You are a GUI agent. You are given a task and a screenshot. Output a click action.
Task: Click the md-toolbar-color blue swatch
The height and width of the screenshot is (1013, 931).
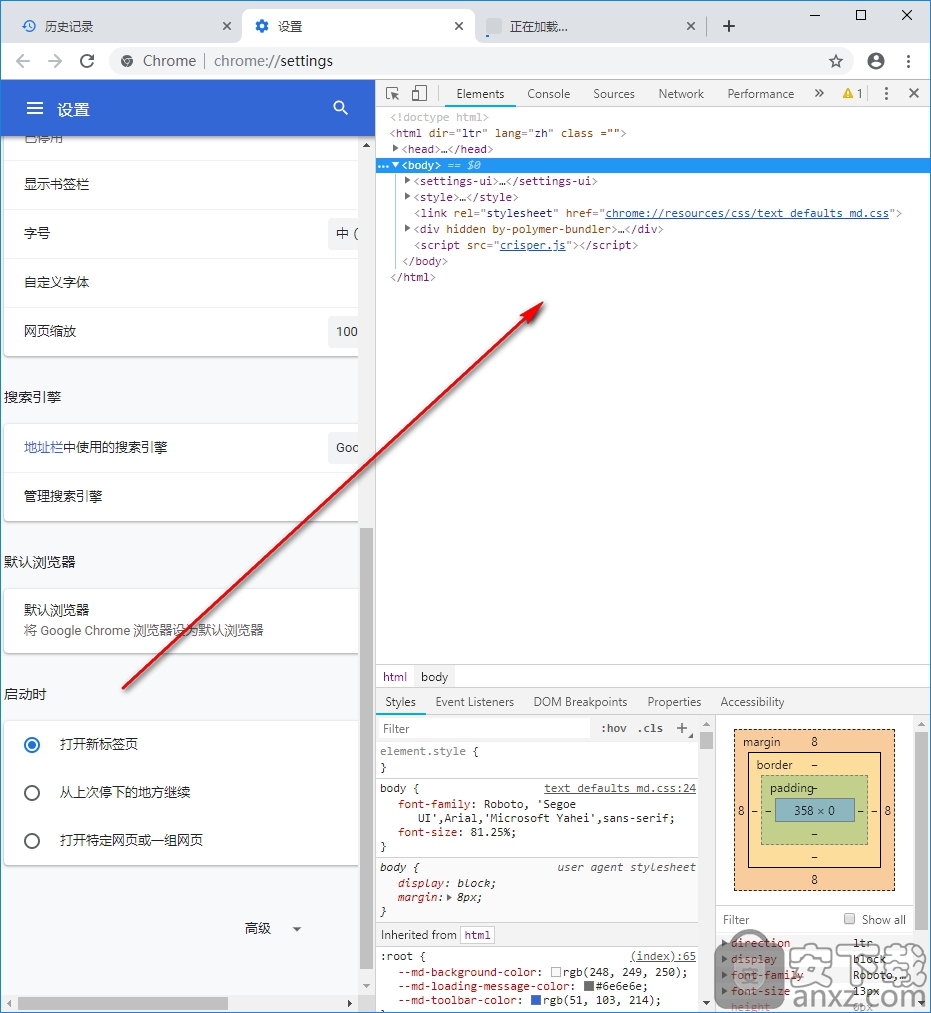(x=535, y=1000)
